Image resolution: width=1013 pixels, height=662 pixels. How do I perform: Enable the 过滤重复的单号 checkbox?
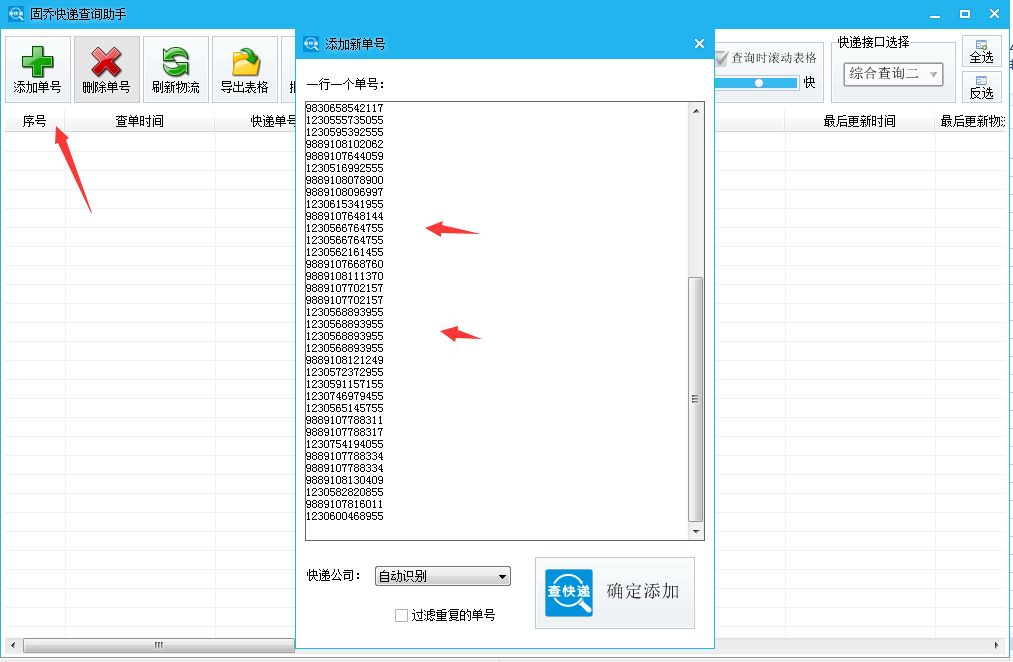point(401,616)
